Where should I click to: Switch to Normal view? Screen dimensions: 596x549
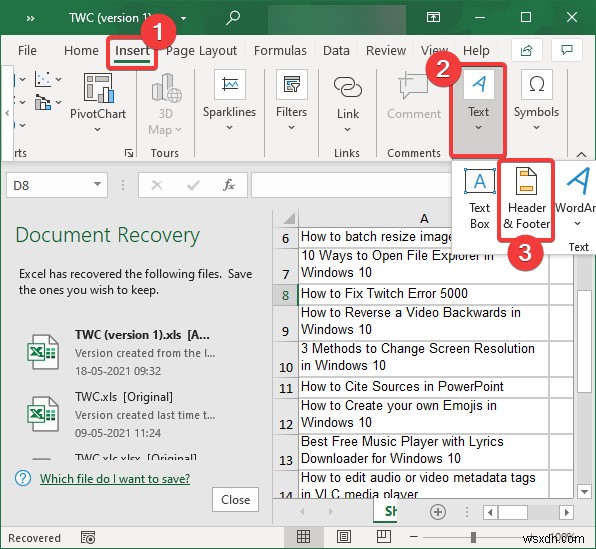click(303, 537)
